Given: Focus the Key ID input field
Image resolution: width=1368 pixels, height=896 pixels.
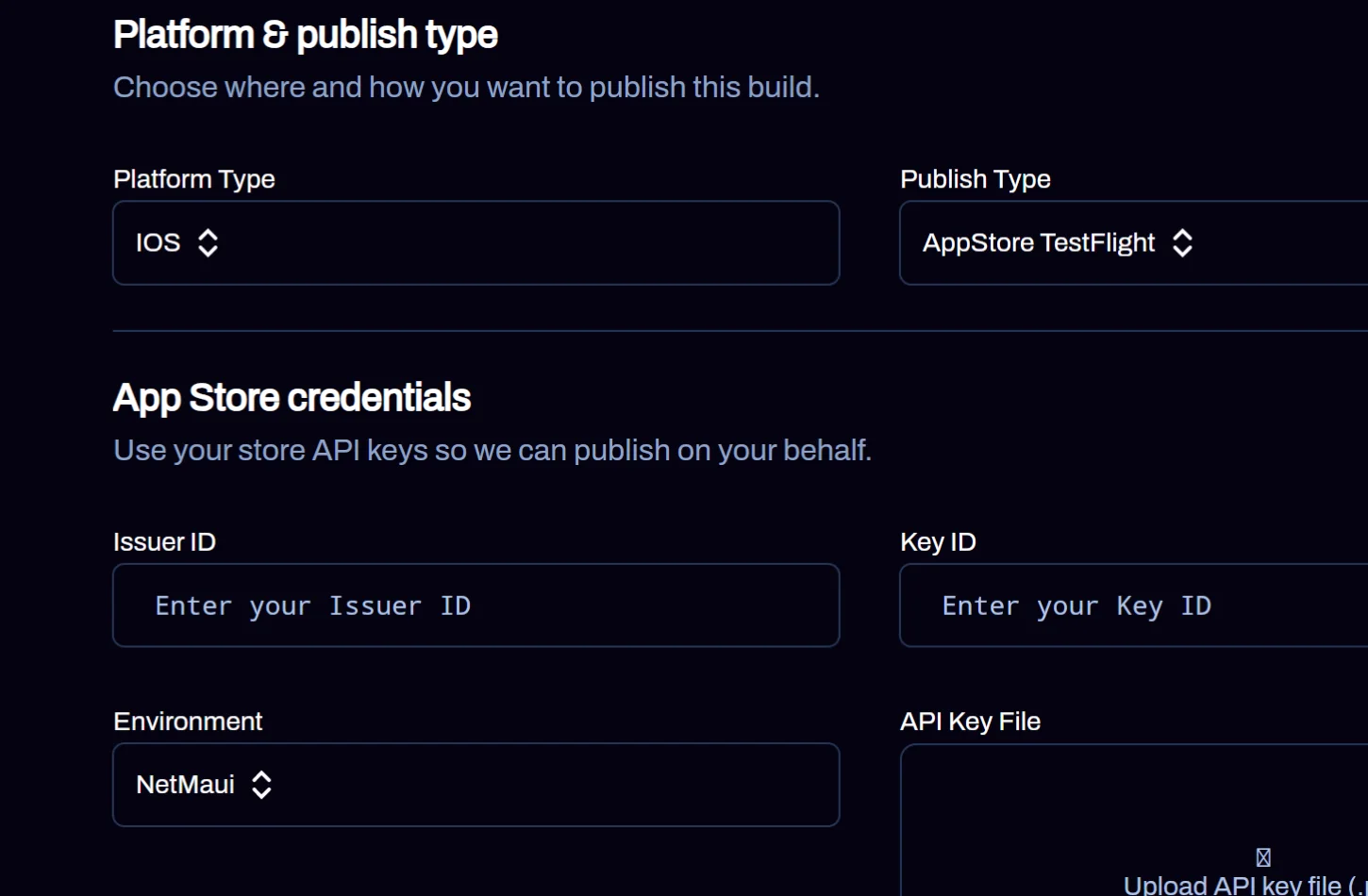Looking at the screenshot, I should coord(1134,606).
